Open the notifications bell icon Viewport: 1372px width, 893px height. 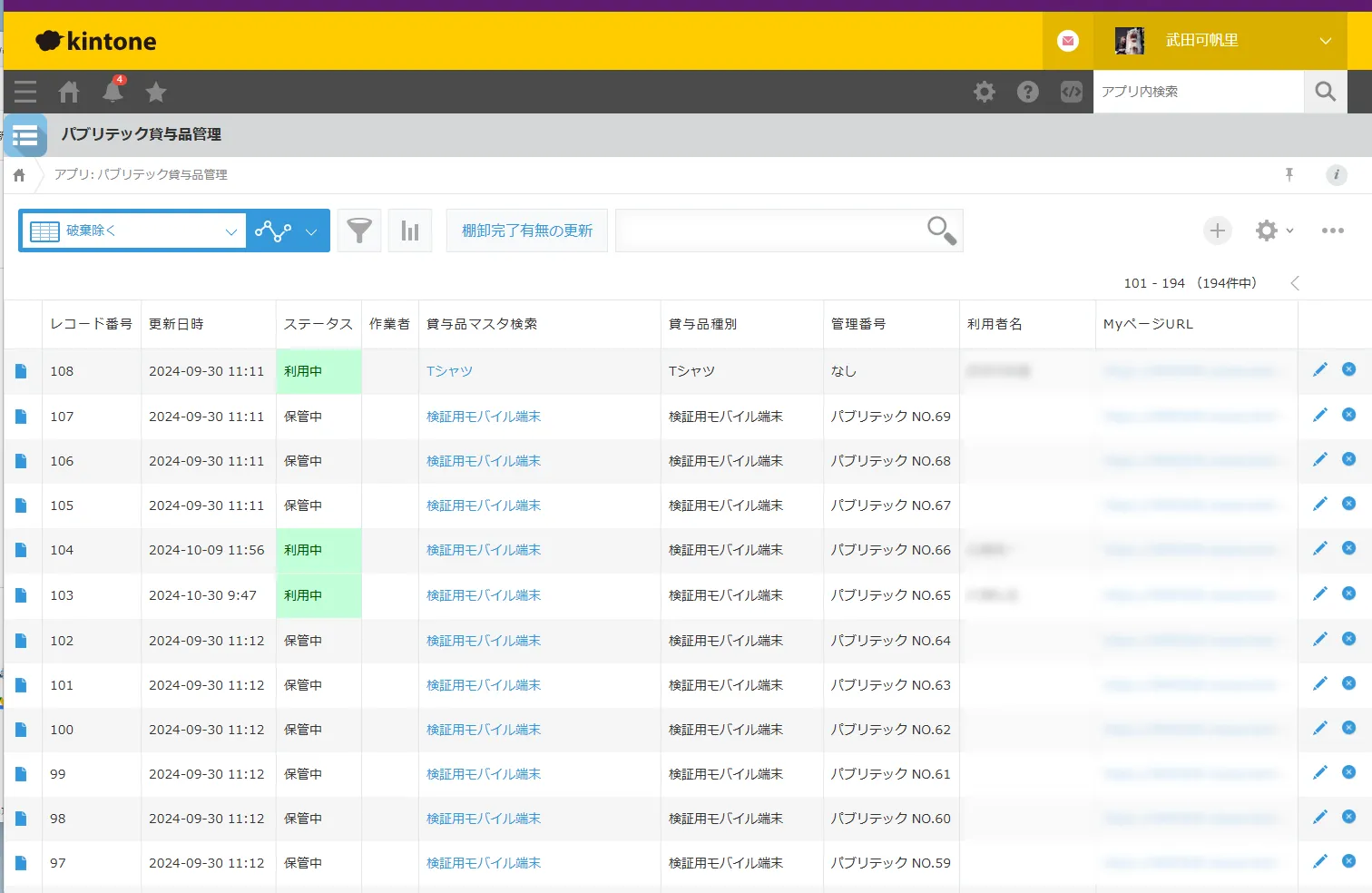coord(113,92)
